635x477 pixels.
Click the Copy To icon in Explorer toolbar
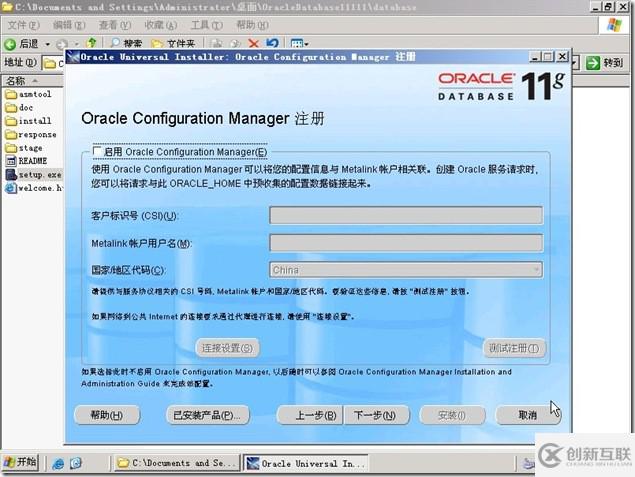click(235, 43)
